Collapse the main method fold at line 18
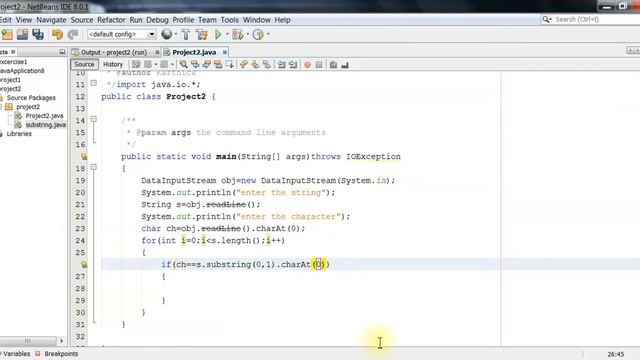Screen dimensions: 640x360 93,167
